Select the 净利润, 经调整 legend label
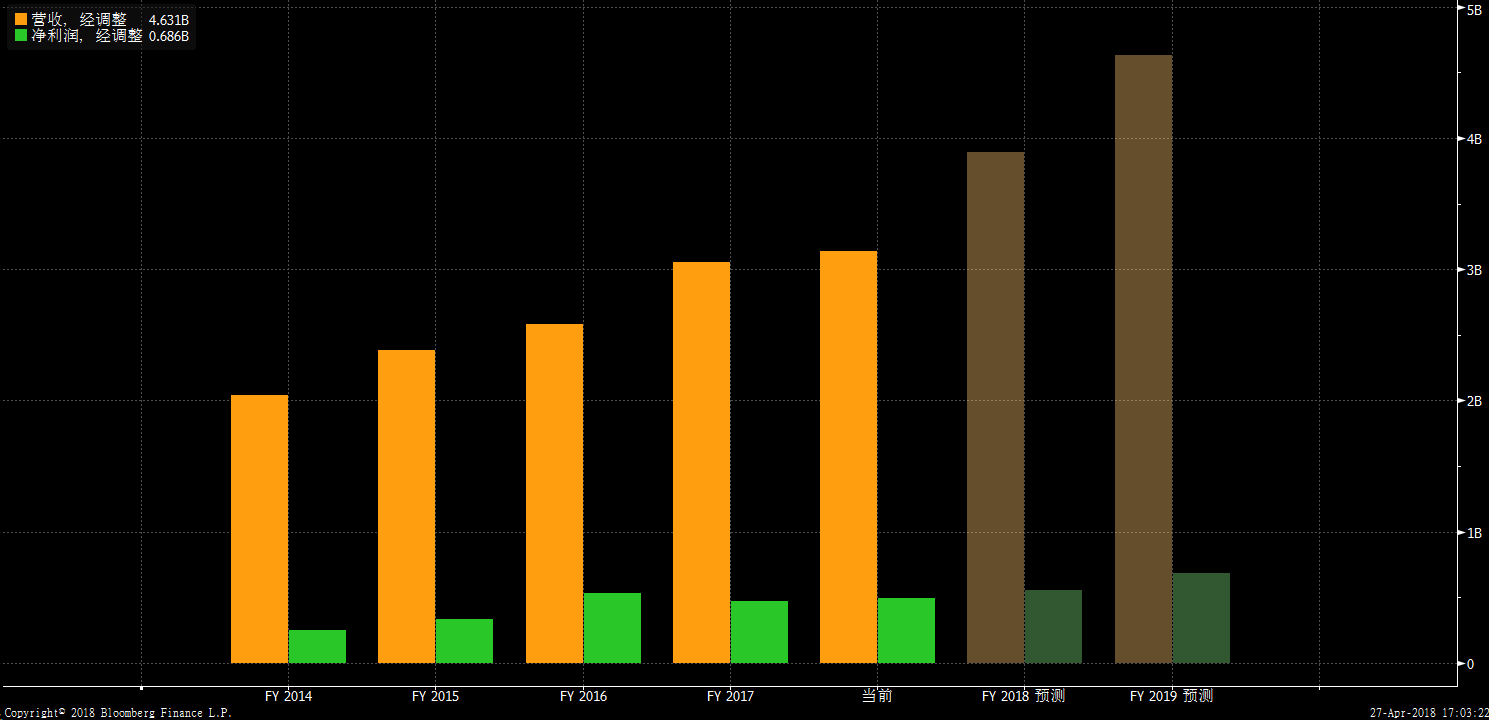 [x=86, y=36]
